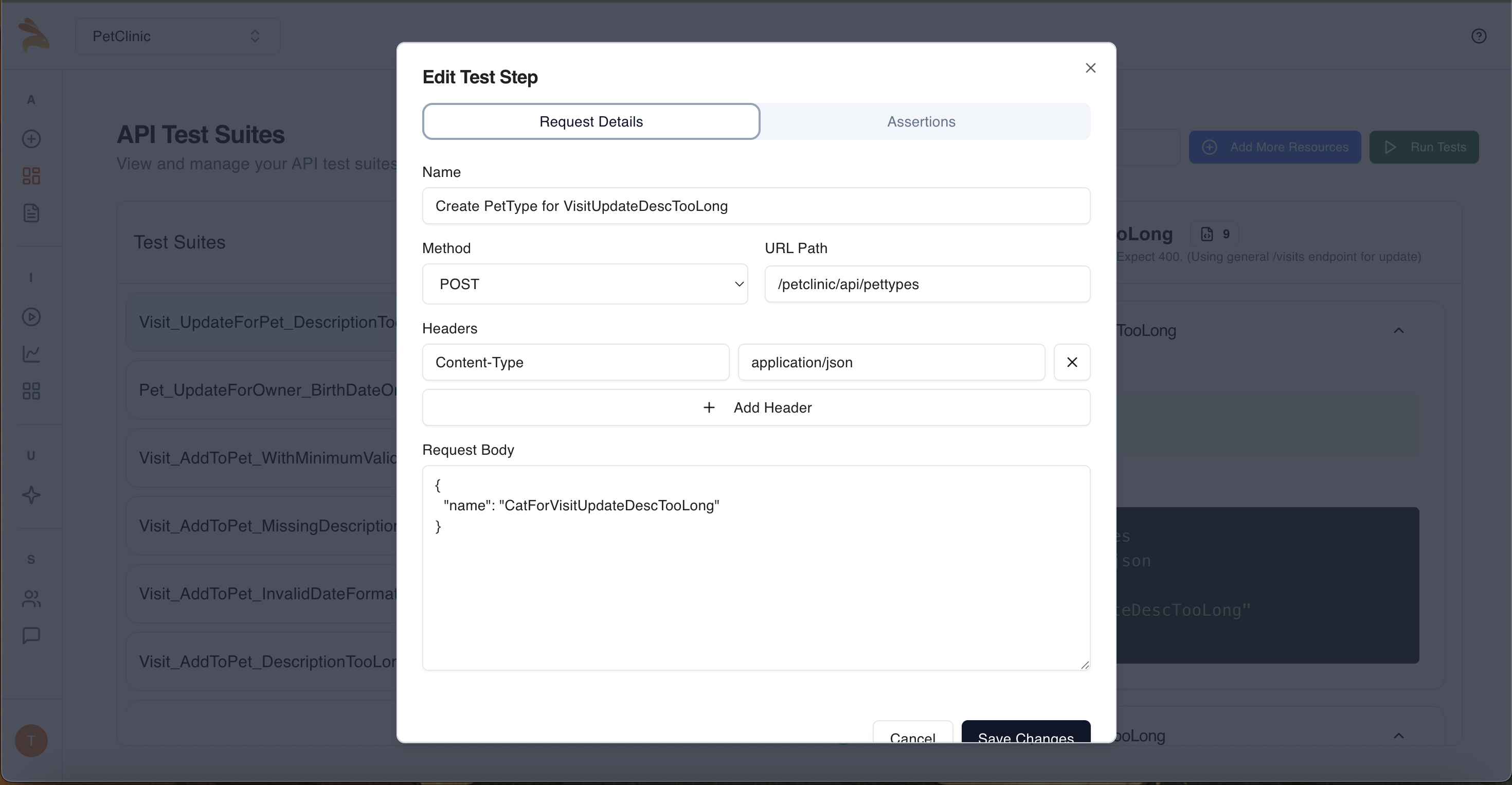Viewport: 1512px width, 785px height.
Task: Open the PetClinic project selector
Action: tap(177, 36)
